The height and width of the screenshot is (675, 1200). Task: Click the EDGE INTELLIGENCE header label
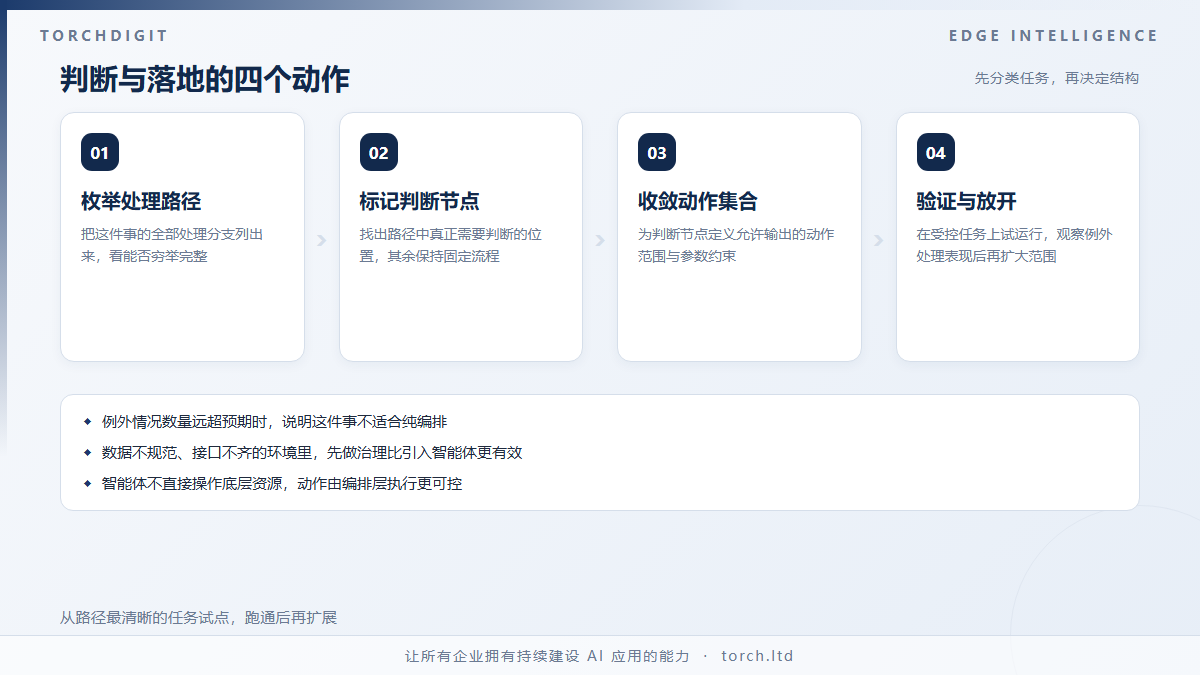[x=1054, y=36]
